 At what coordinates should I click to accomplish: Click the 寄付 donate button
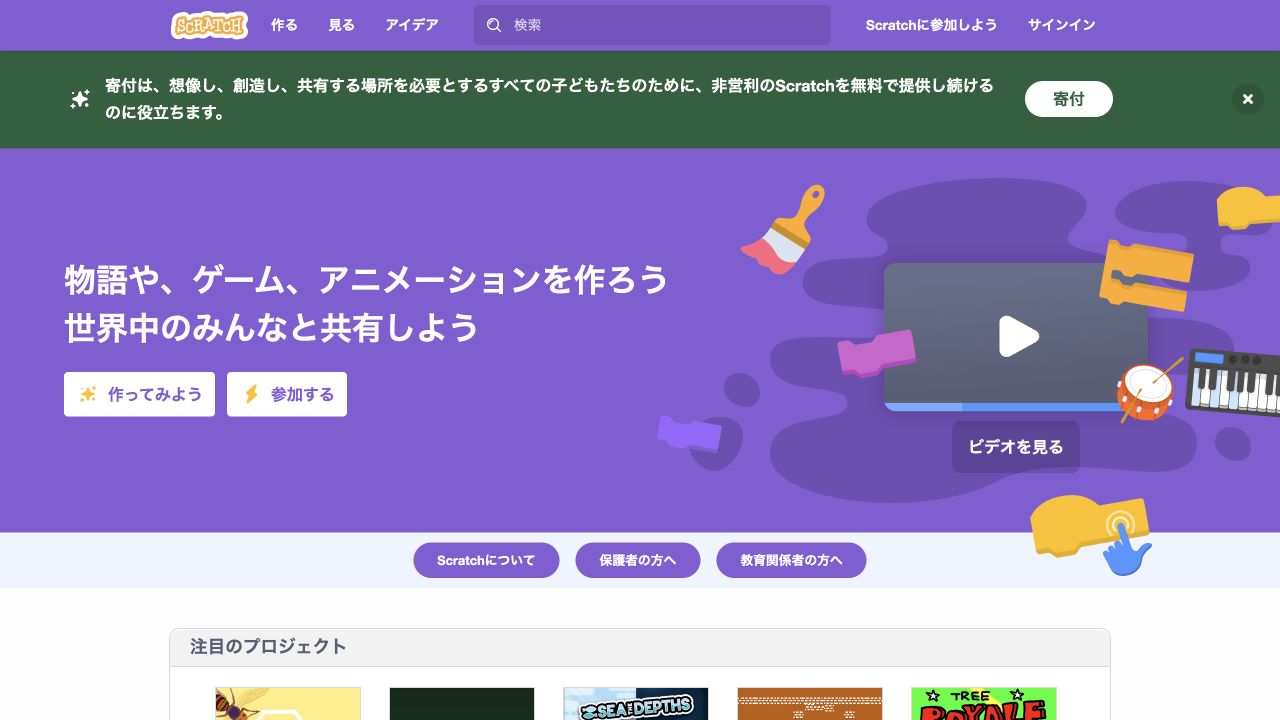tap(1068, 99)
